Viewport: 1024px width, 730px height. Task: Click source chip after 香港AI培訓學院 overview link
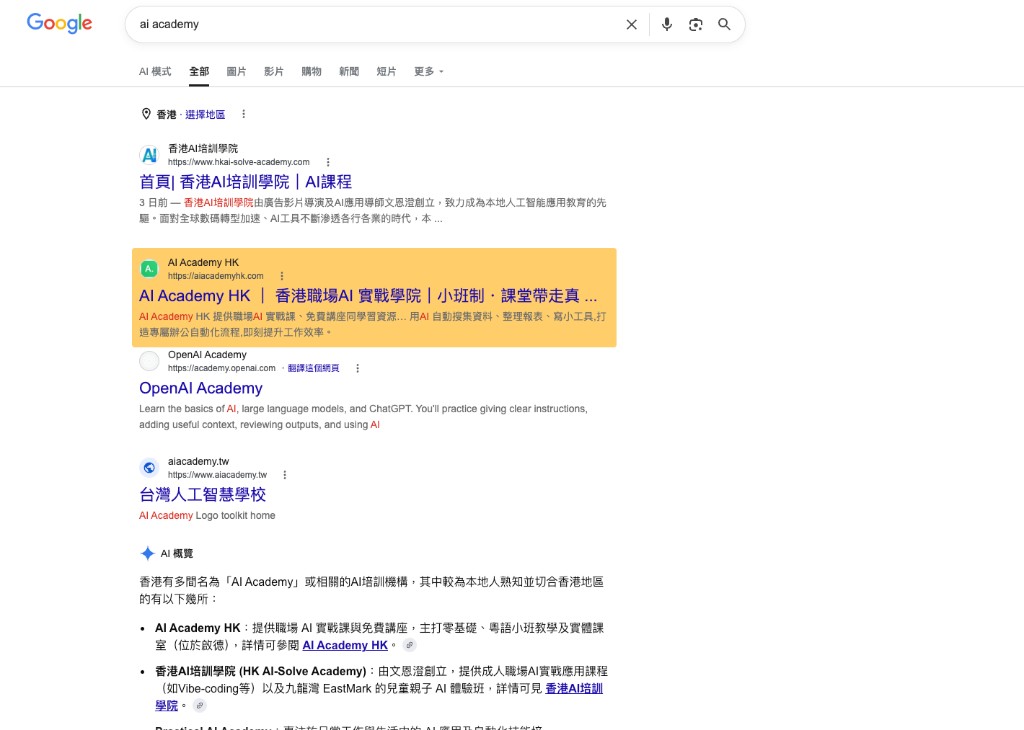pos(200,705)
